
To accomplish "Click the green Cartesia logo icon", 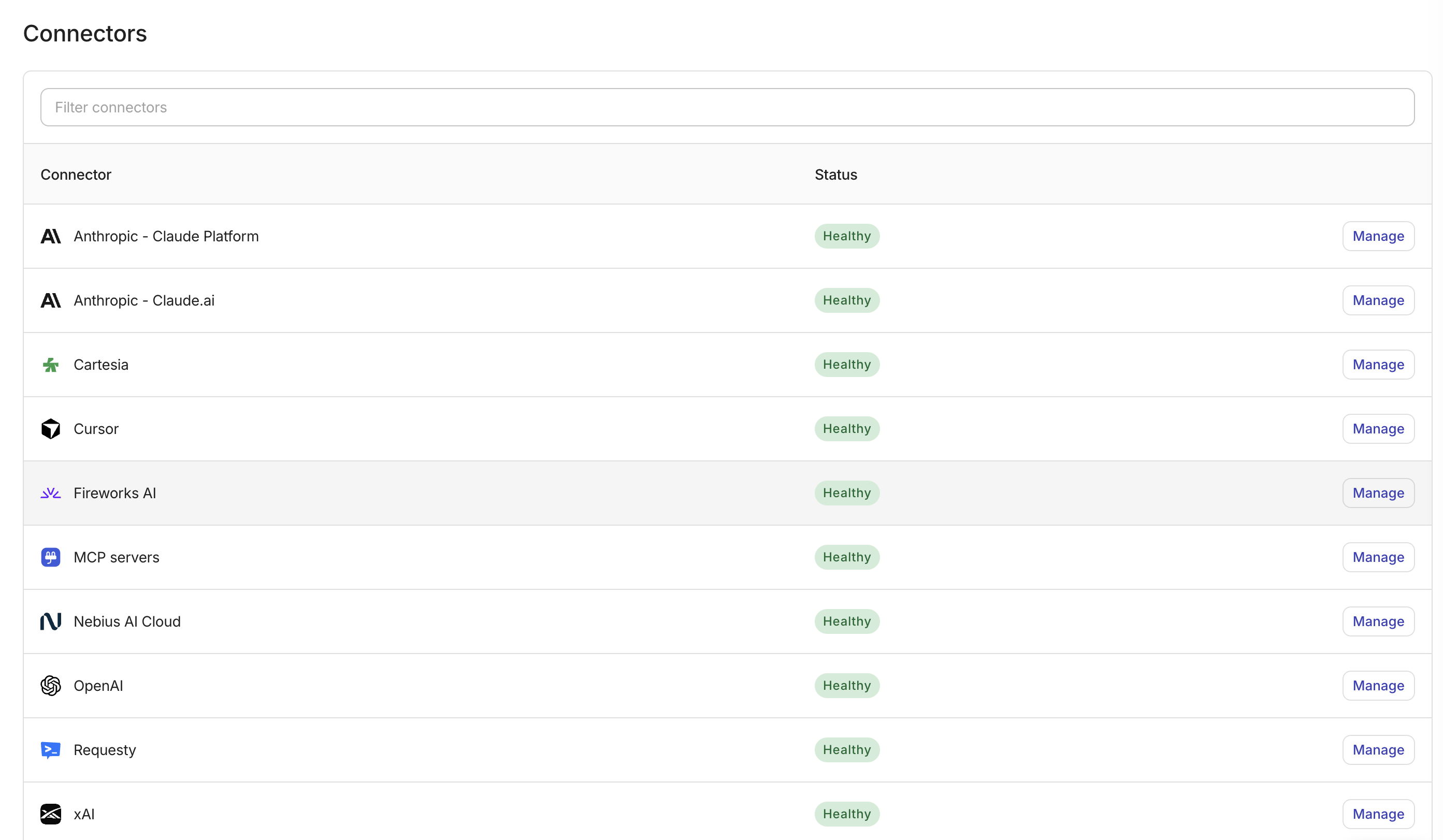I will click(x=50, y=365).
